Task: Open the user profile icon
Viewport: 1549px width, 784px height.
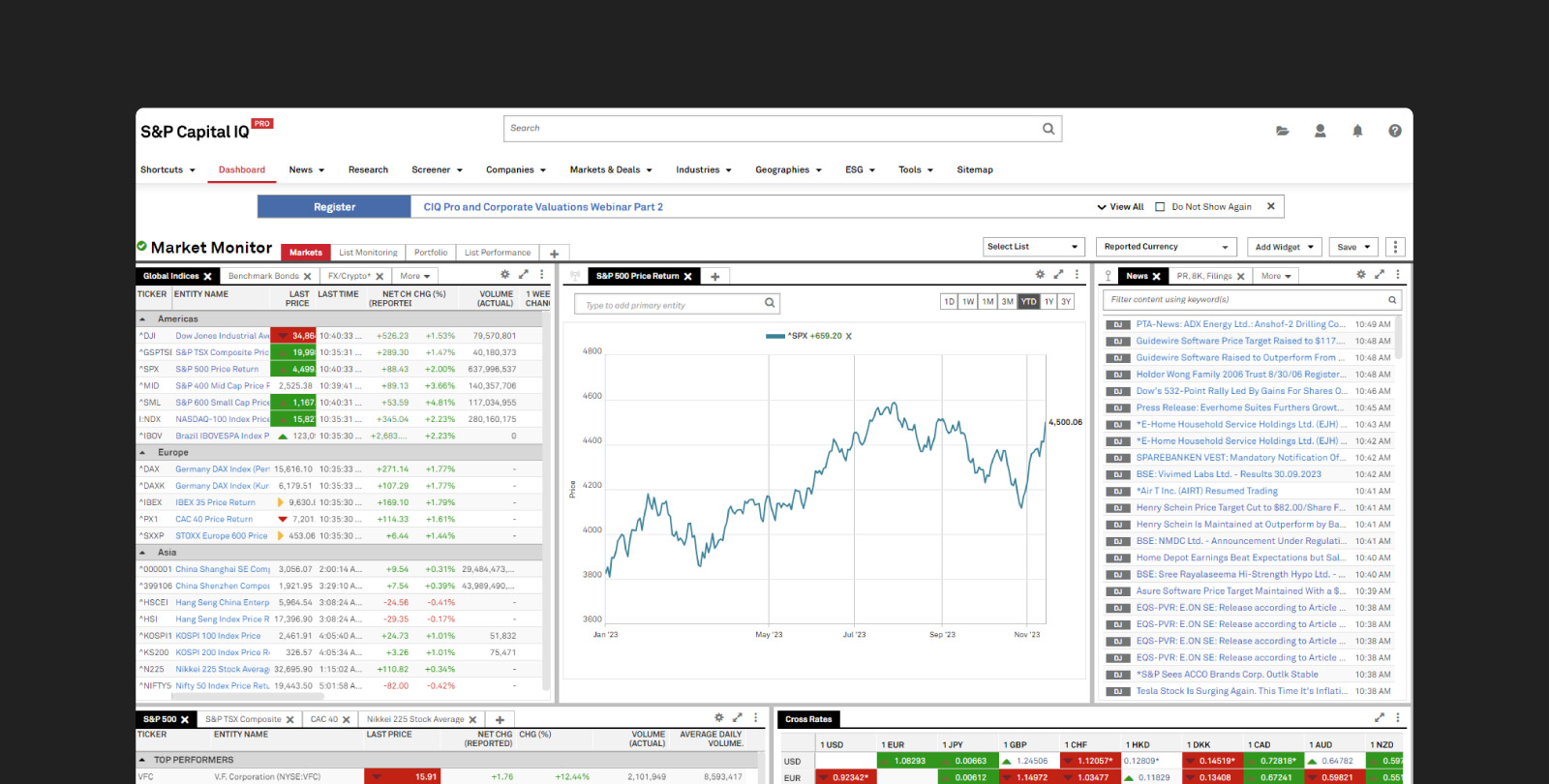Action: pyautogui.click(x=1320, y=131)
